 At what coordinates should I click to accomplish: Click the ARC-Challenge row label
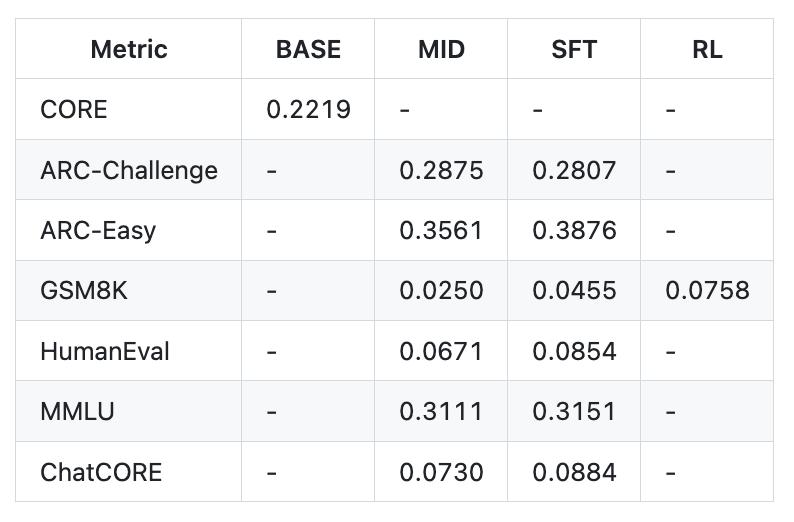coord(128,170)
